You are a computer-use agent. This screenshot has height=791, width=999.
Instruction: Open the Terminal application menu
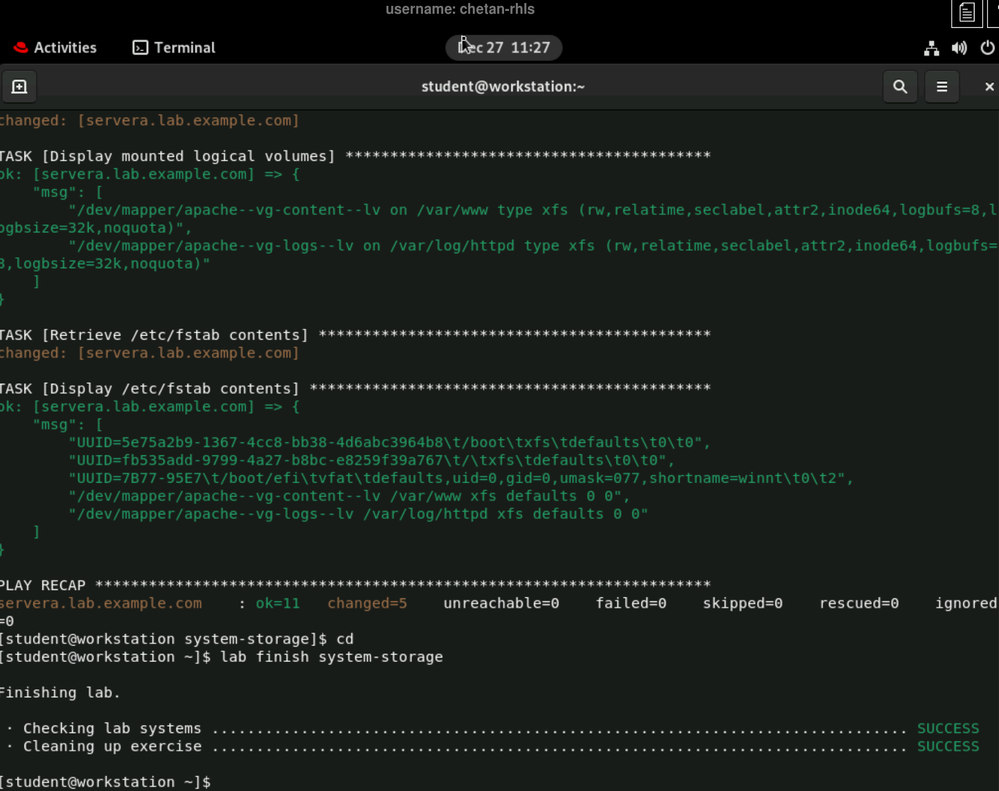(x=184, y=48)
